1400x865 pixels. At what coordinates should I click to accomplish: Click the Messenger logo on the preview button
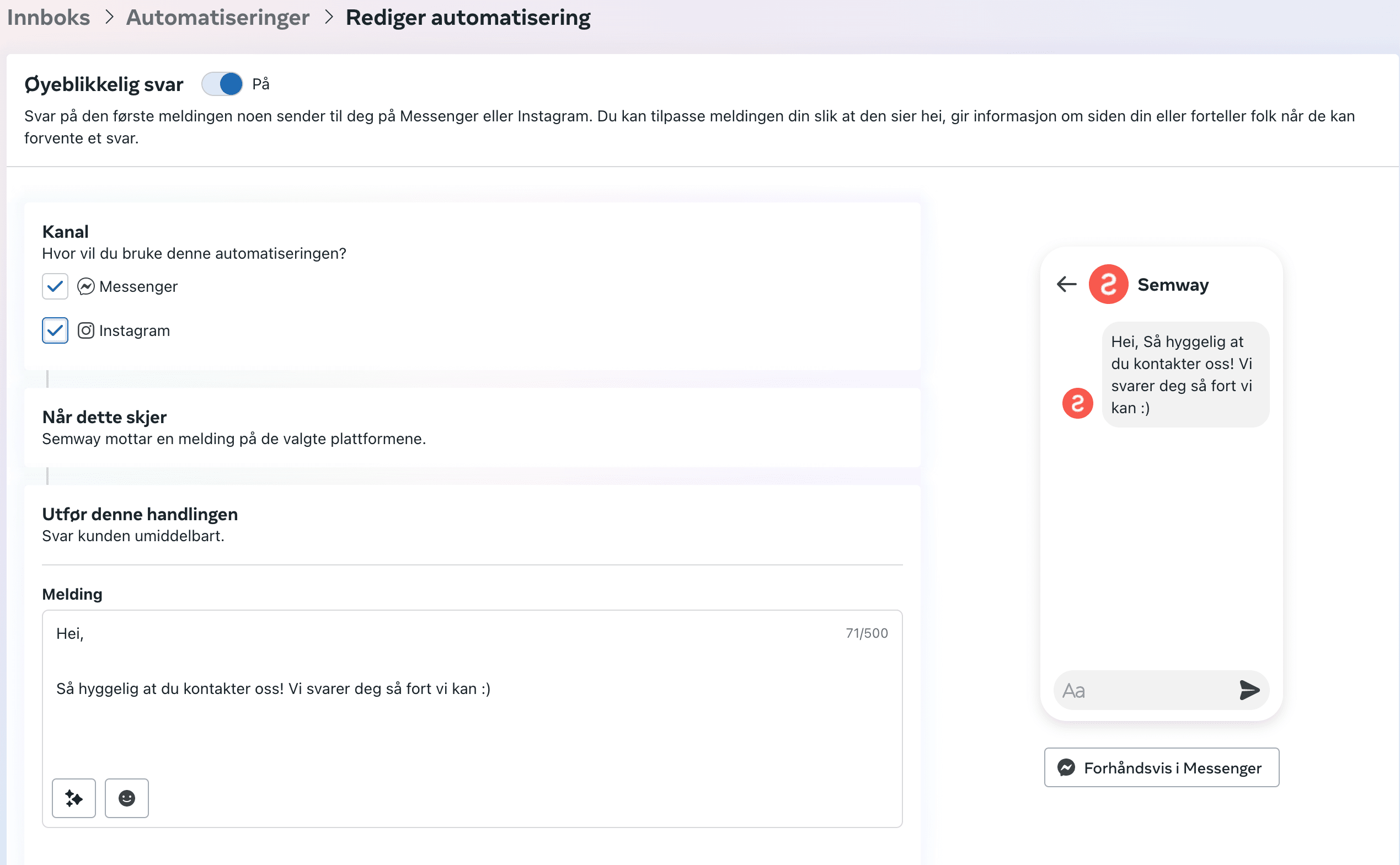point(1067,767)
